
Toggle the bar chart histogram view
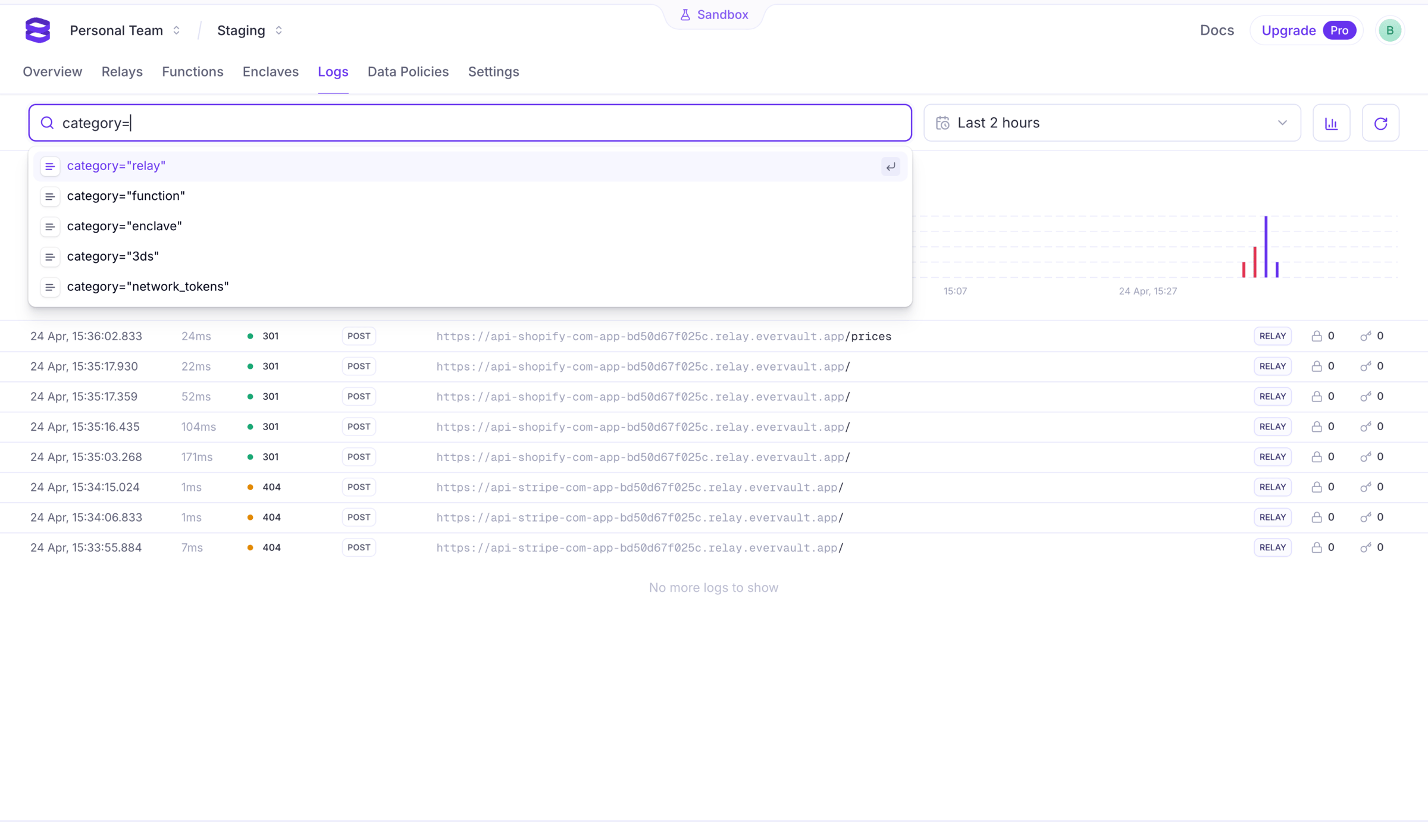point(1331,123)
